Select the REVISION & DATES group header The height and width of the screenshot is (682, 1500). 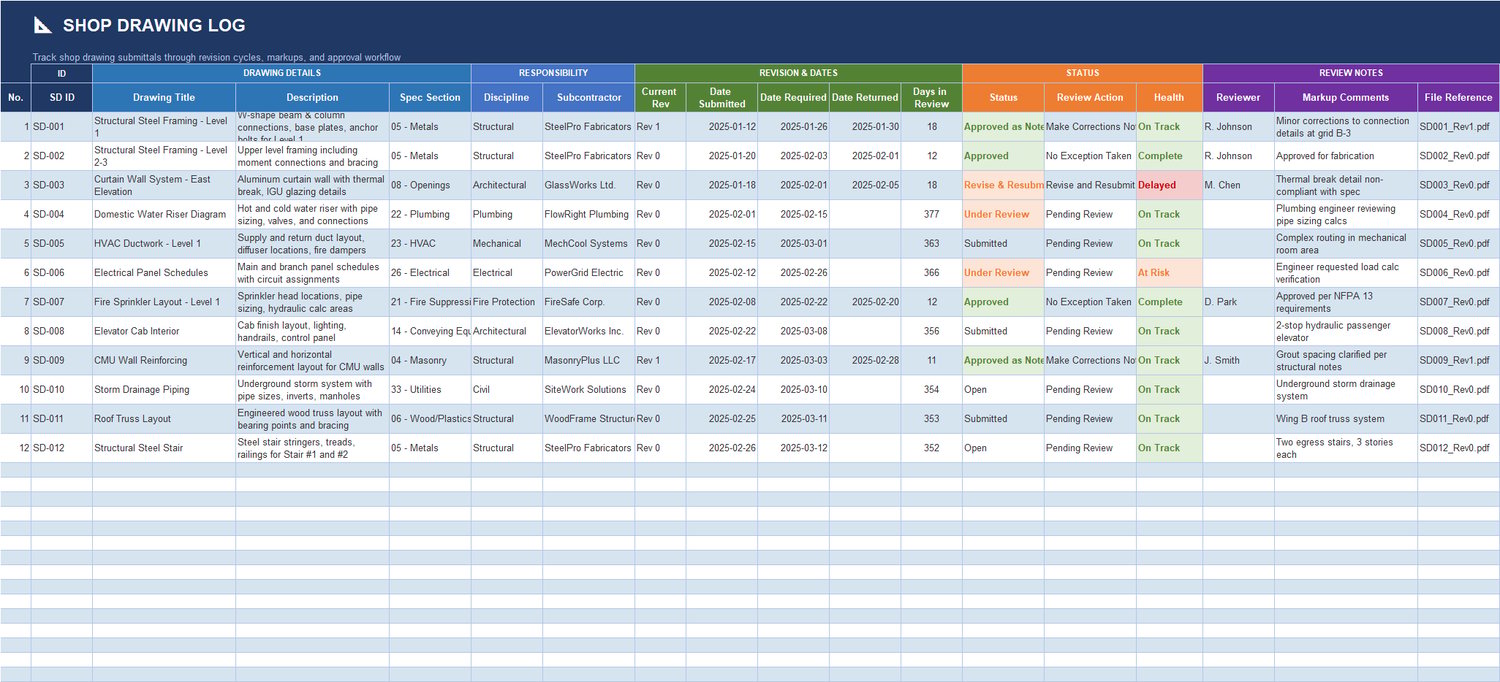pyautogui.click(x=798, y=73)
